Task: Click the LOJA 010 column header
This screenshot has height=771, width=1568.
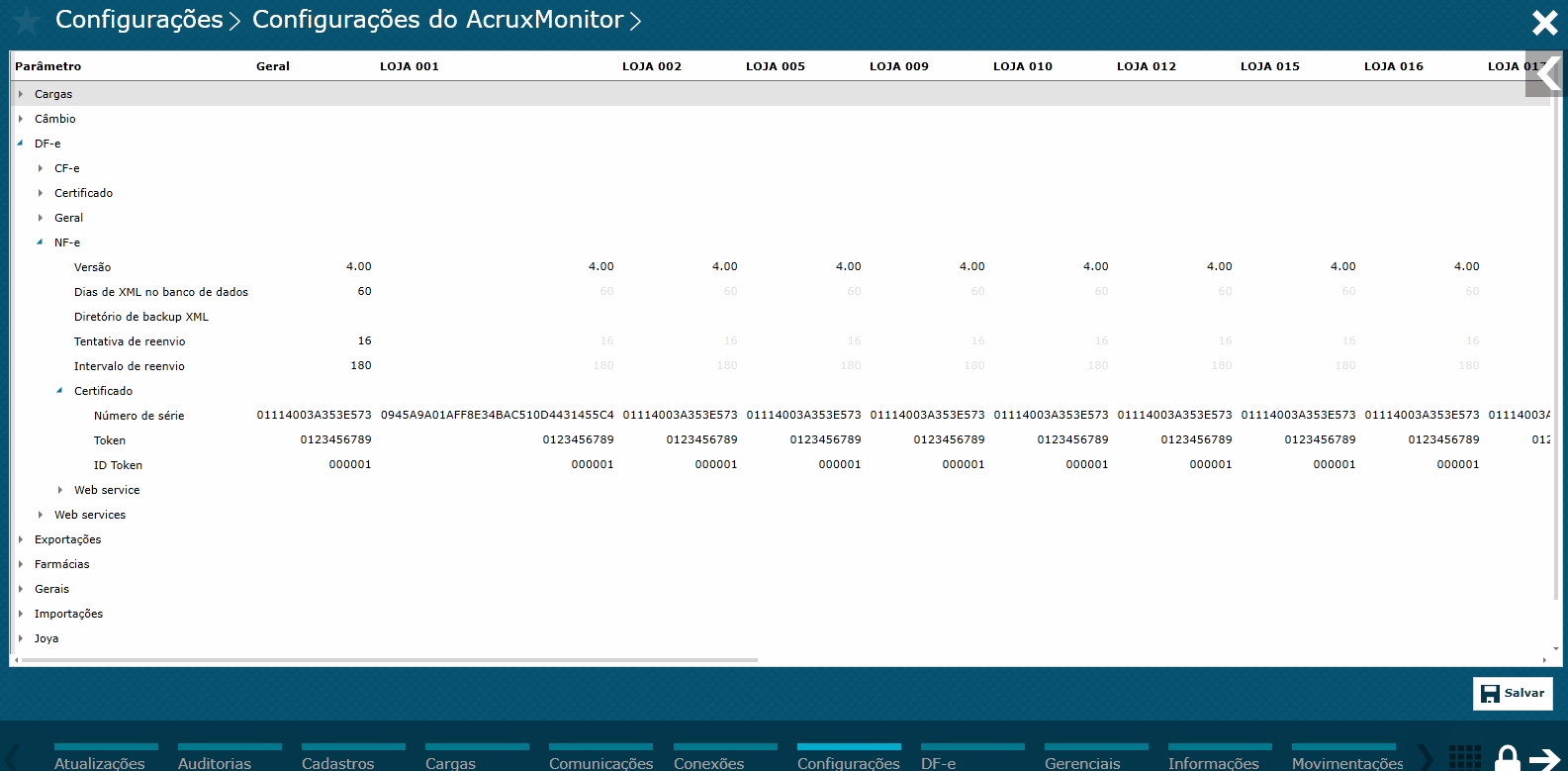Action: point(1023,66)
